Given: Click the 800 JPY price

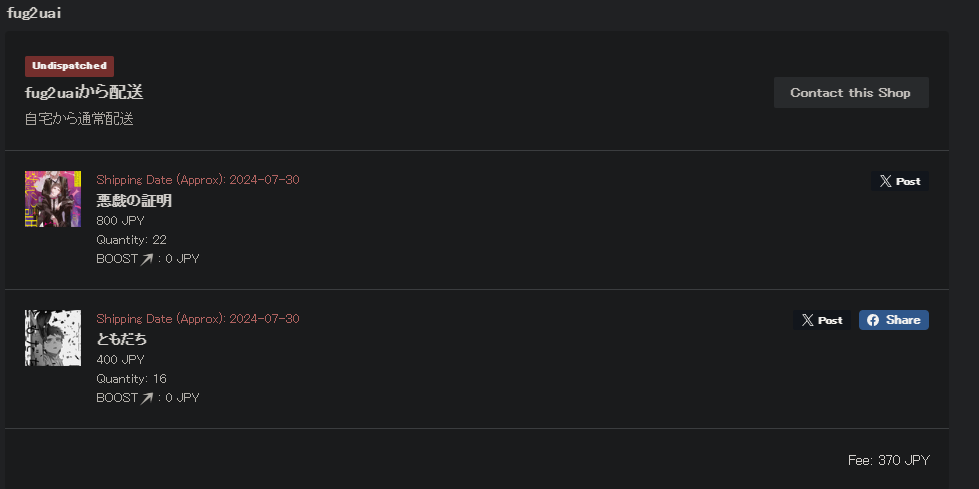Looking at the screenshot, I should (120, 220).
